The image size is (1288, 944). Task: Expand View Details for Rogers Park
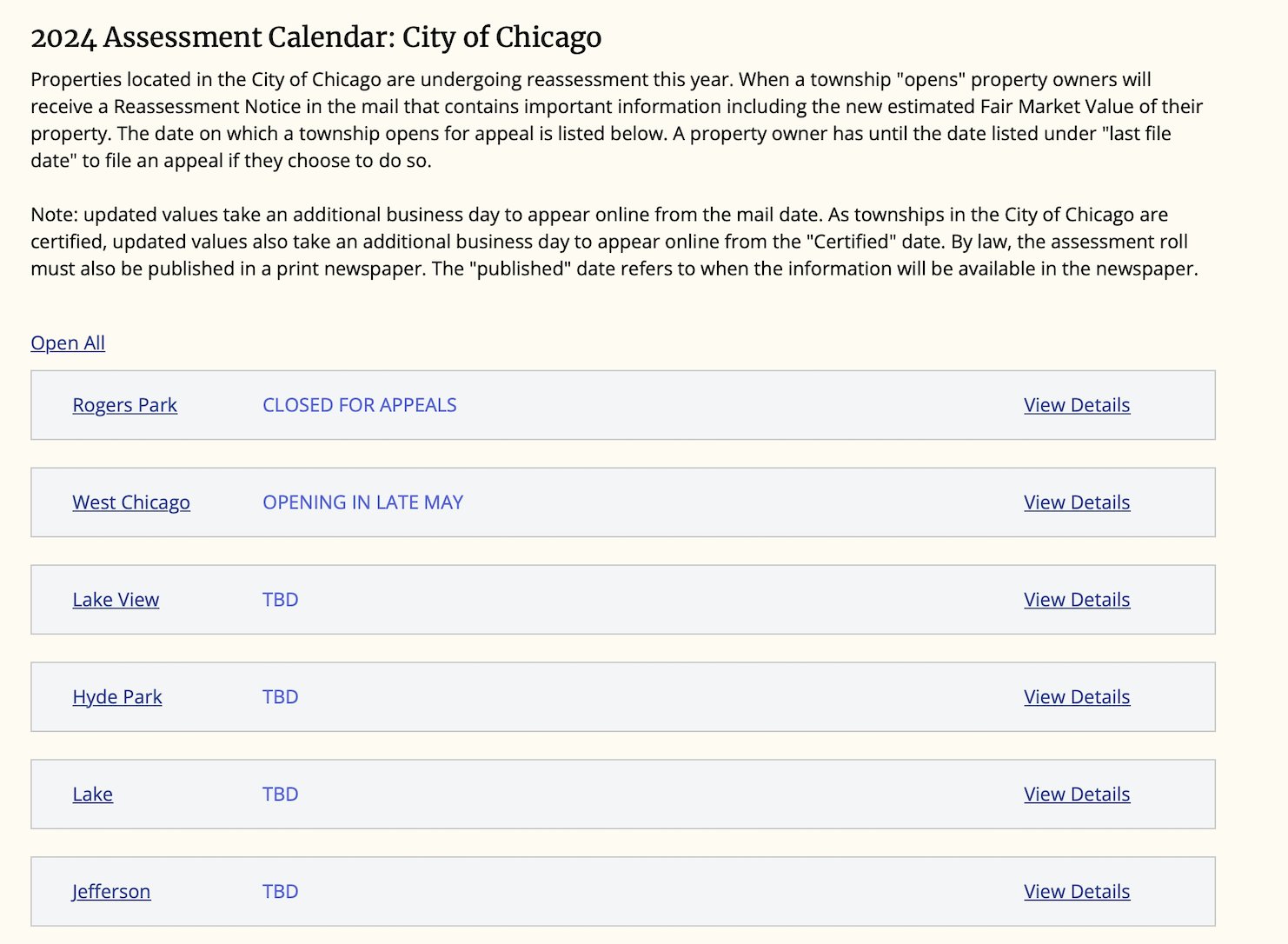click(1077, 405)
